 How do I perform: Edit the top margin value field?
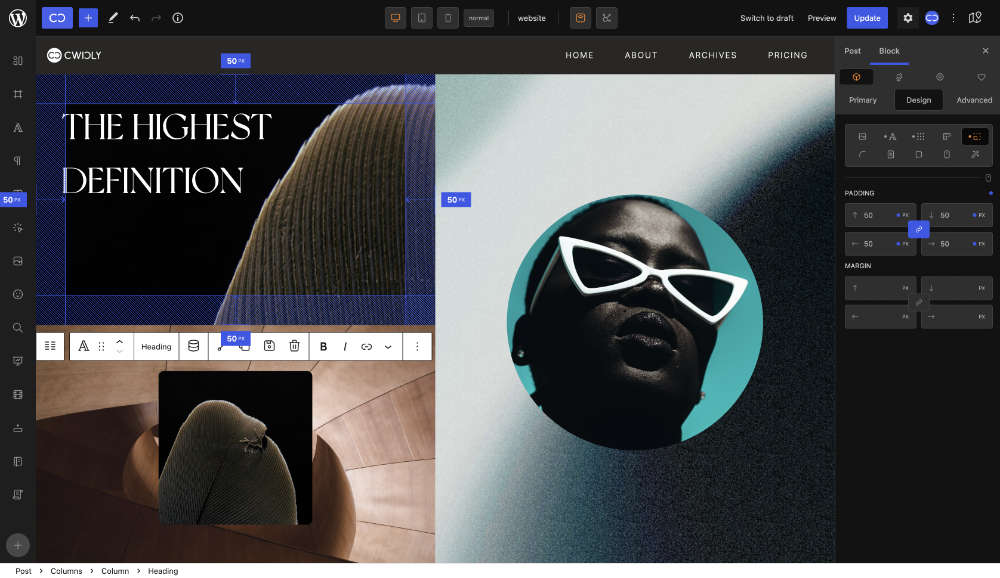pyautogui.click(x=878, y=288)
